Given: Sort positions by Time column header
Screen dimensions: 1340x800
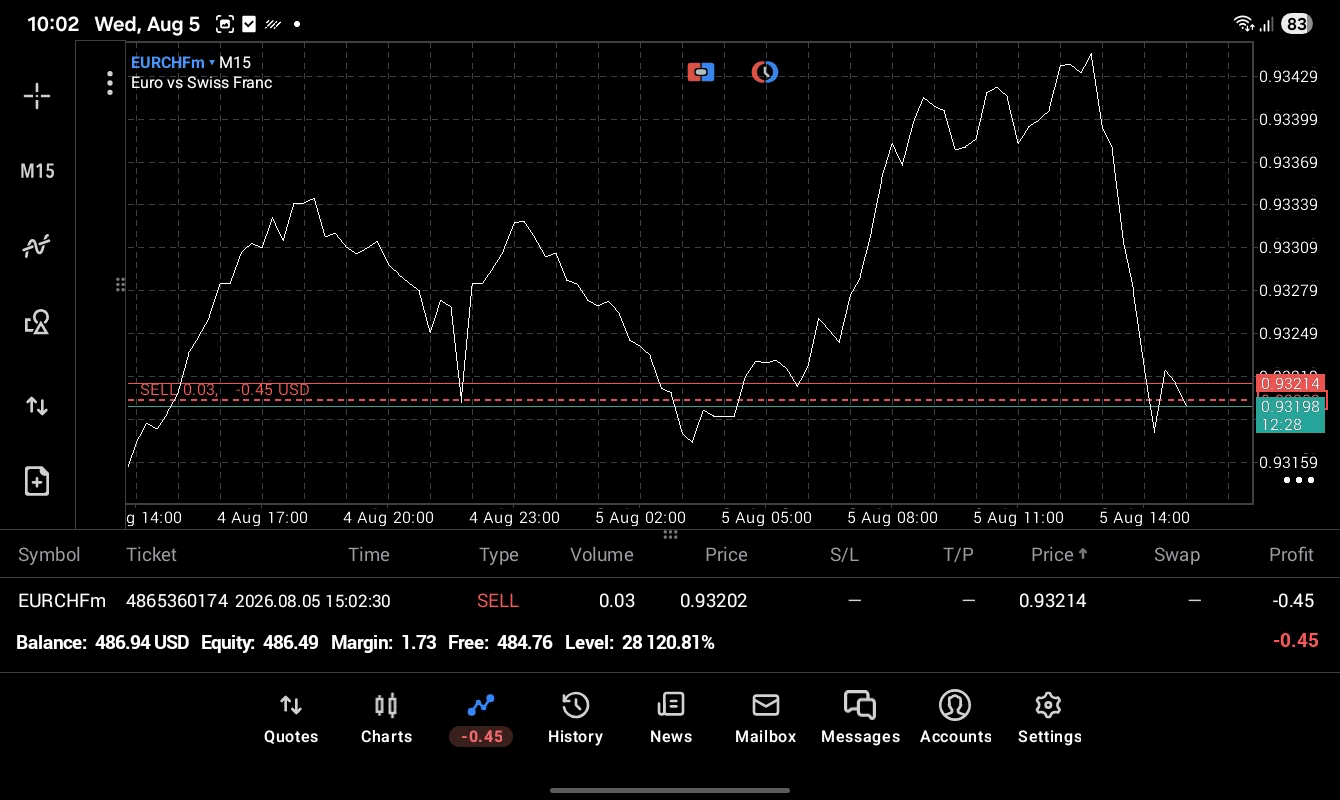Looking at the screenshot, I should point(369,555).
